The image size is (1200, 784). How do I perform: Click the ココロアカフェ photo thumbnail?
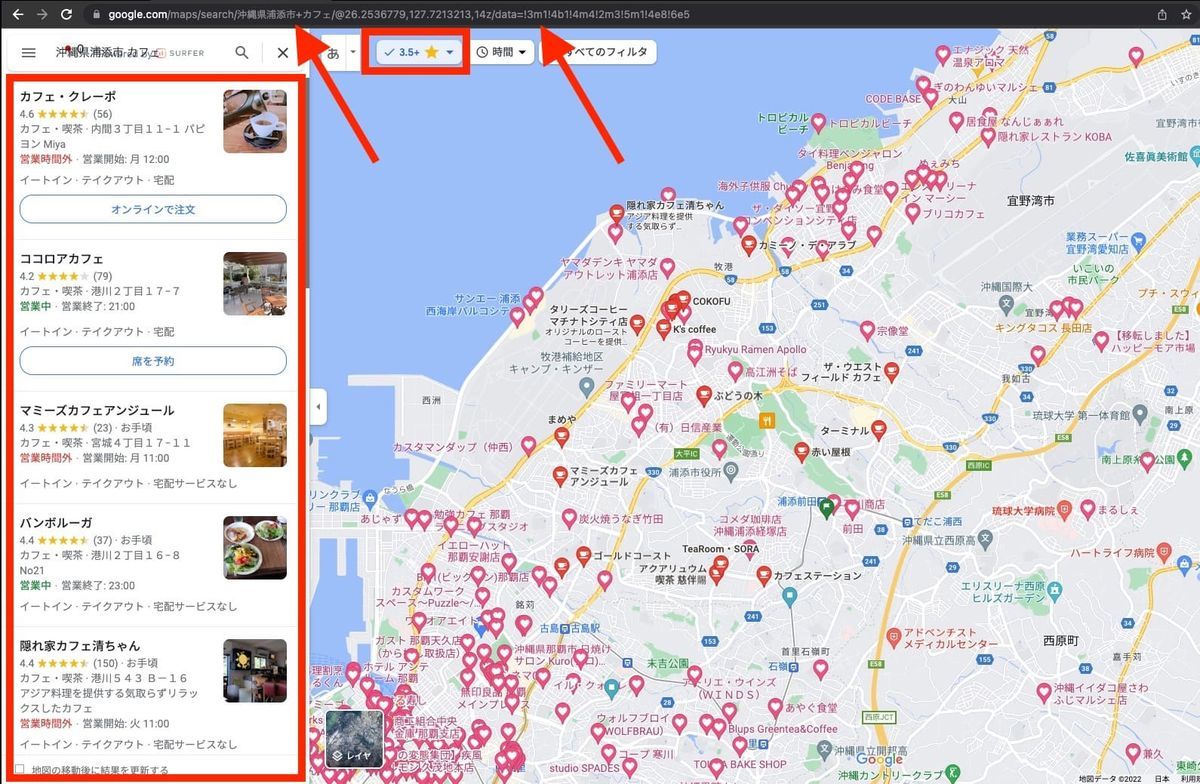point(255,283)
